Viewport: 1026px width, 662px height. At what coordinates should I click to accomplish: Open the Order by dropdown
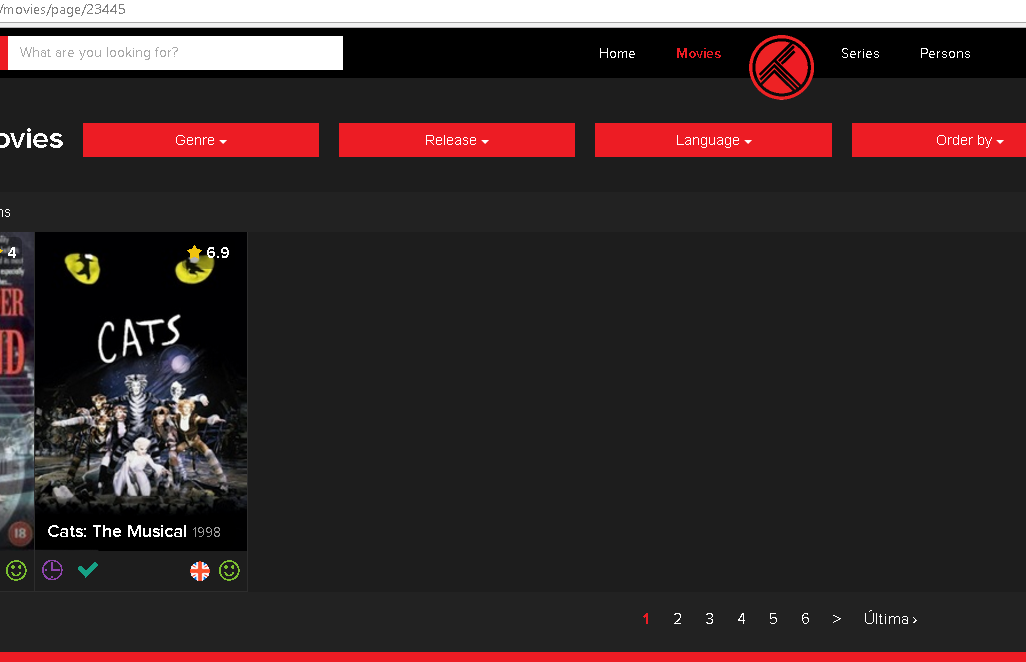click(939, 140)
